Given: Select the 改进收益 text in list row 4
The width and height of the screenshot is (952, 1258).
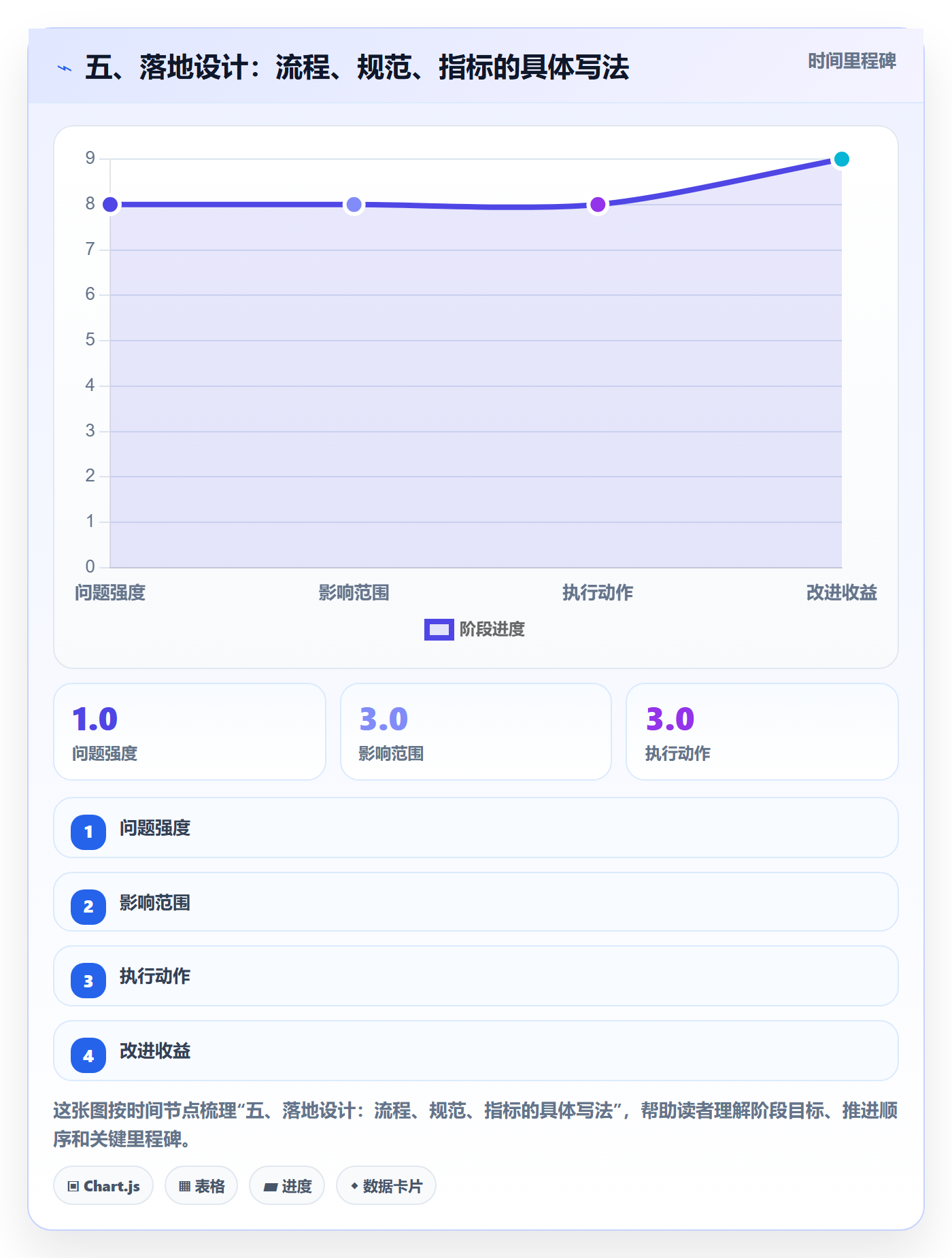Looking at the screenshot, I should pyautogui.click(x=155, y=1051).
